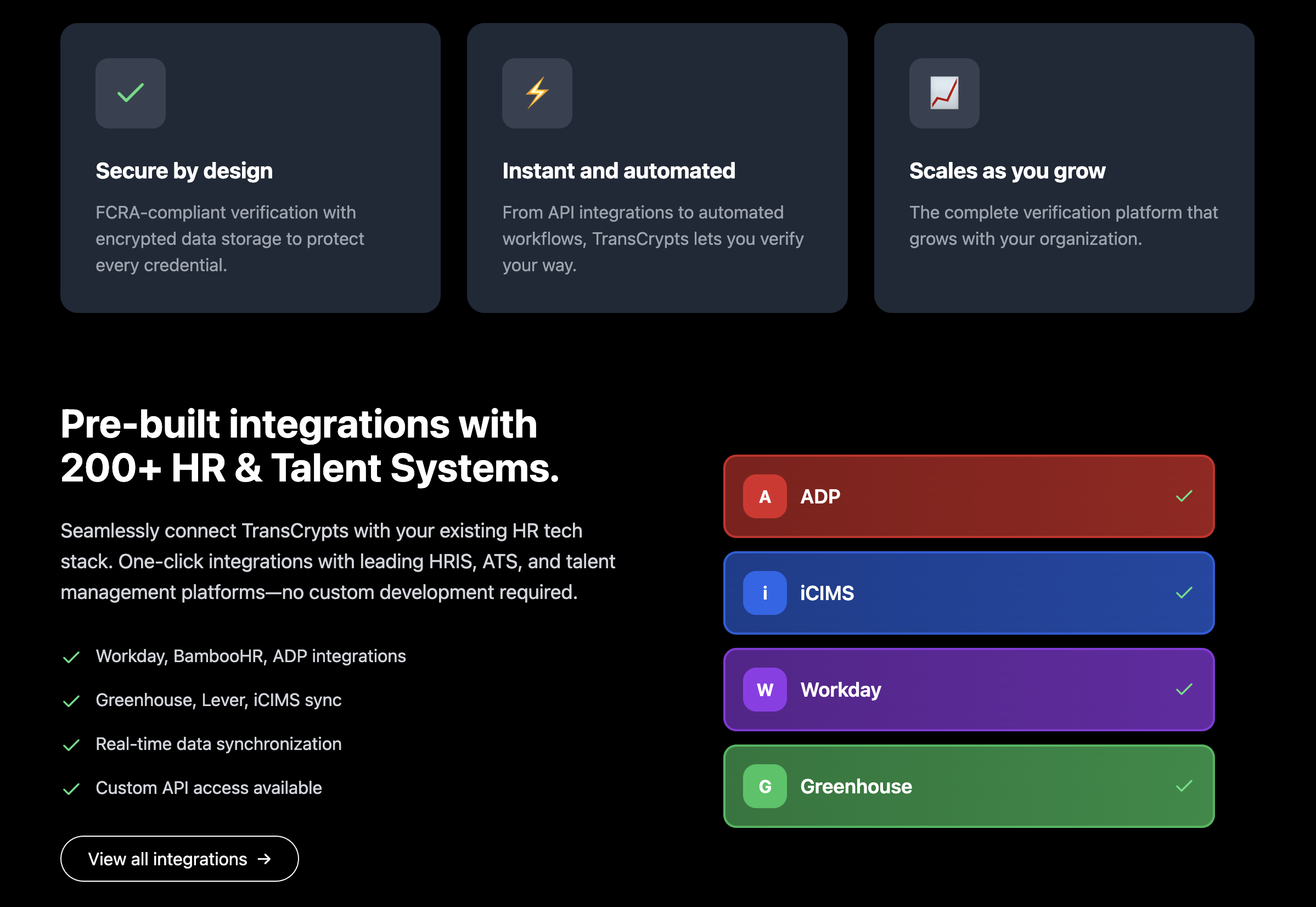1316x907 pixels.
Task: Click the checkmark on the ADP row
Action: (x=1184, y=496)
